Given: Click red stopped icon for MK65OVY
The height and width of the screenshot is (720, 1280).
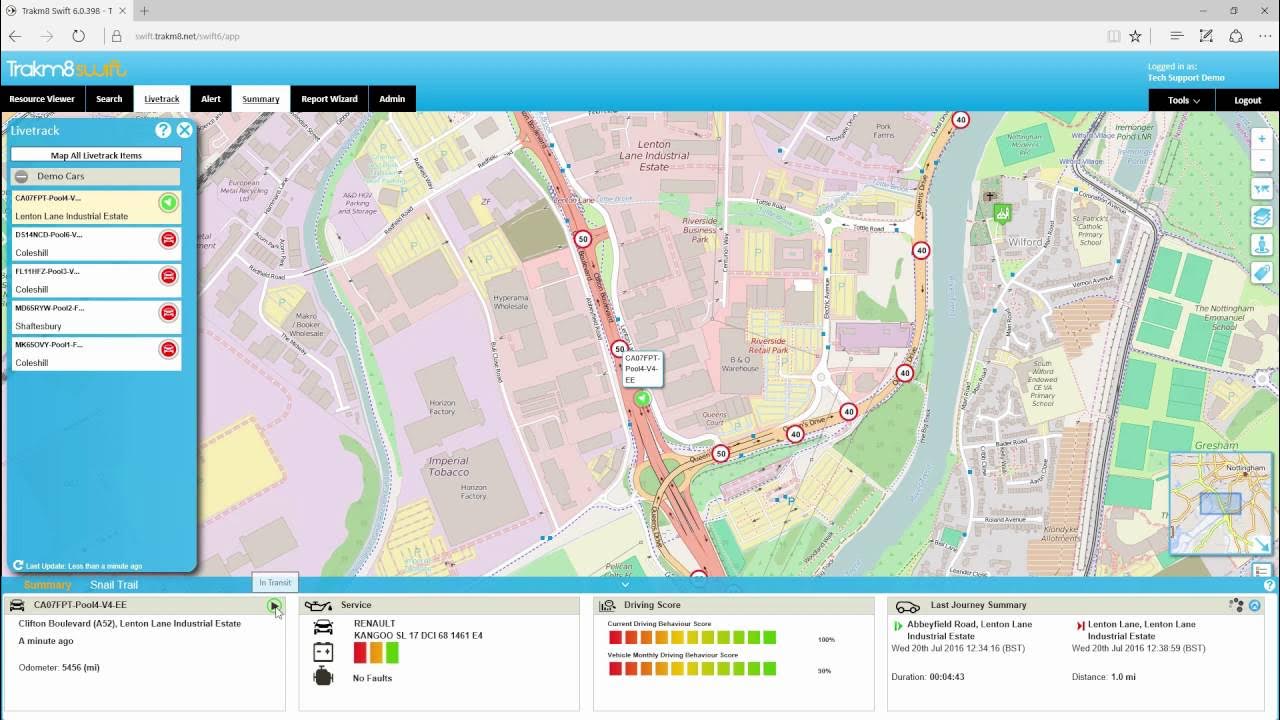Looking at the screenshot, I should pos(168,349).
